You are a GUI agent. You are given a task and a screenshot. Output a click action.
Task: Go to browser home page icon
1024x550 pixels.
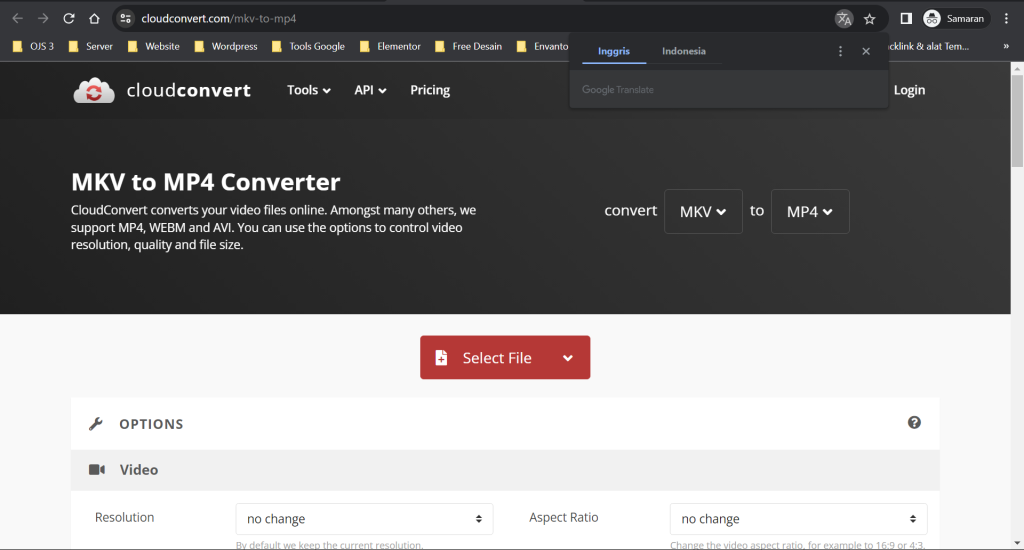pos(94,19)
